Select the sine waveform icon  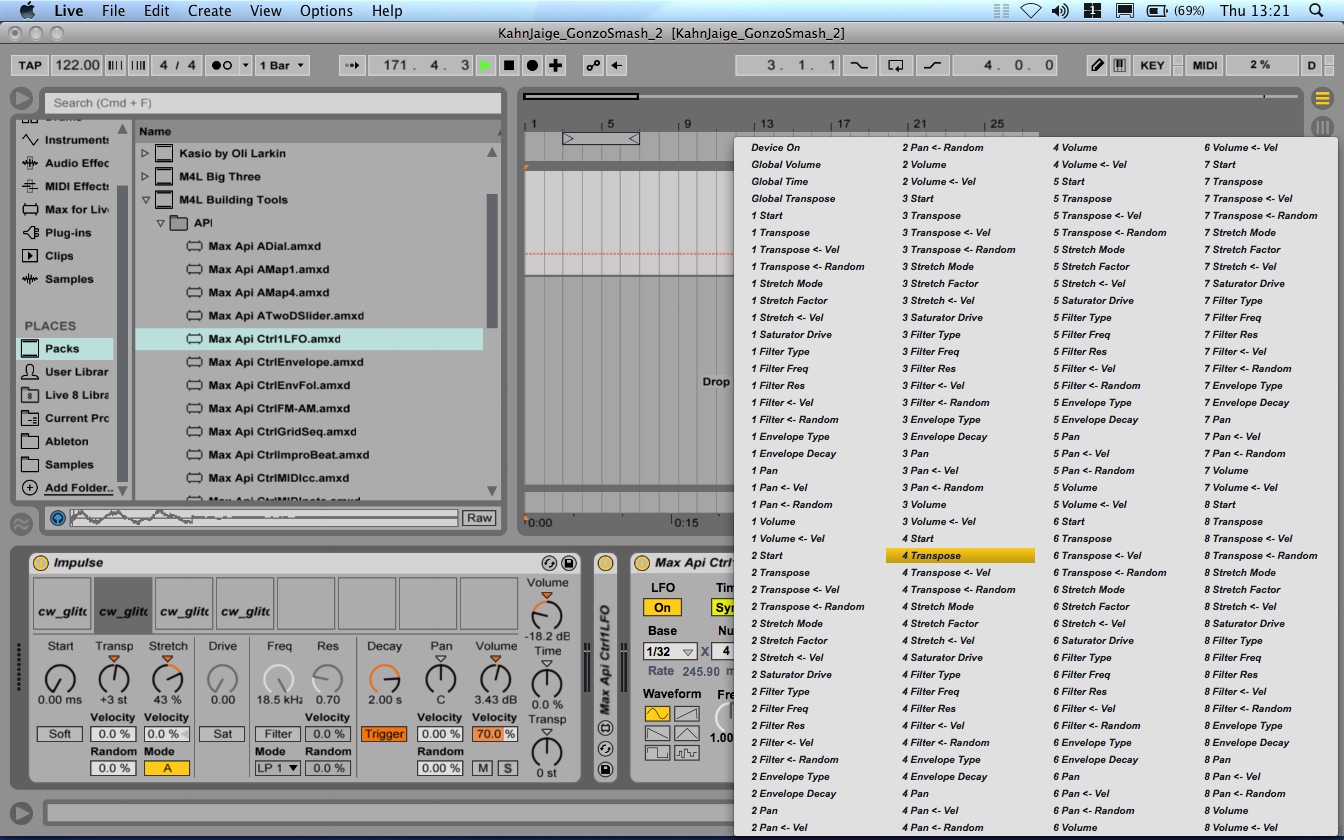(657, 714)
